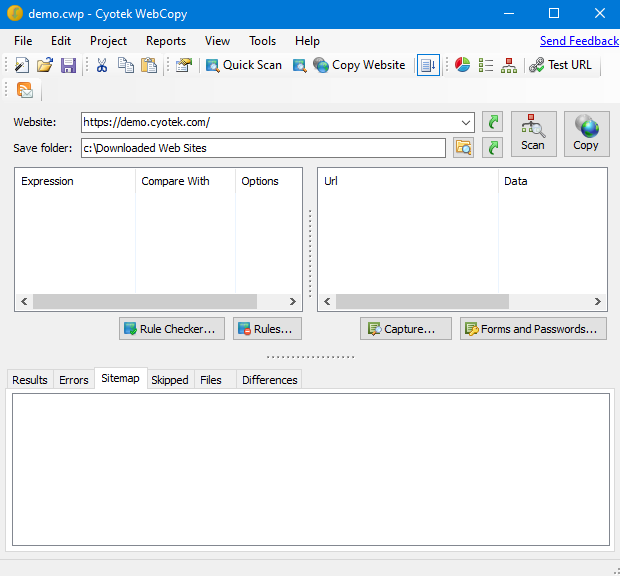
Task: Open the project properties icon
Action: (184, 65)
